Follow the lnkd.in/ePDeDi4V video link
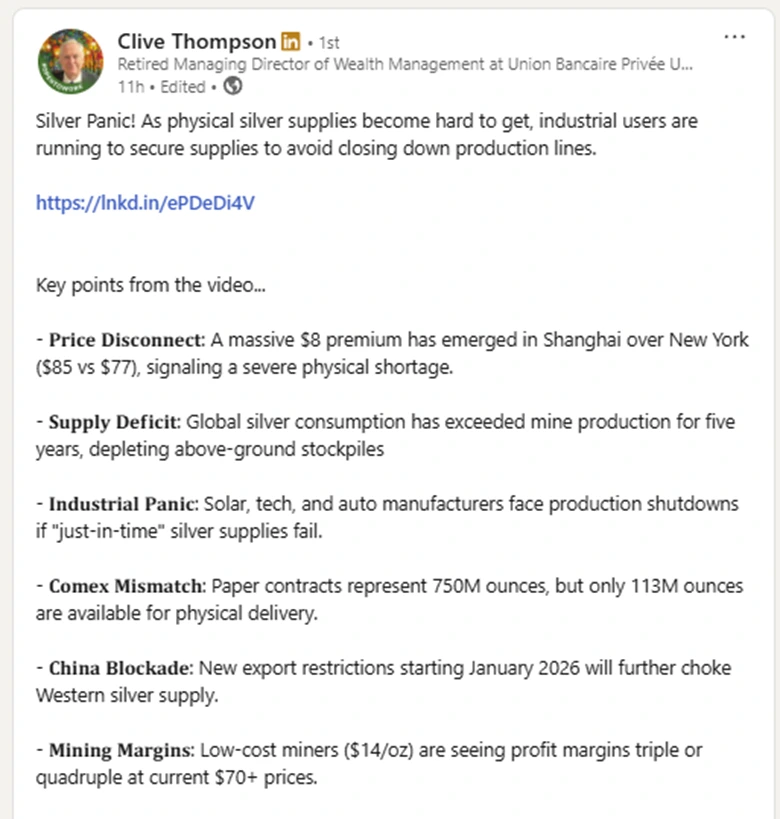The width and height of the screenshot is (780, 819). coord(145,203)
